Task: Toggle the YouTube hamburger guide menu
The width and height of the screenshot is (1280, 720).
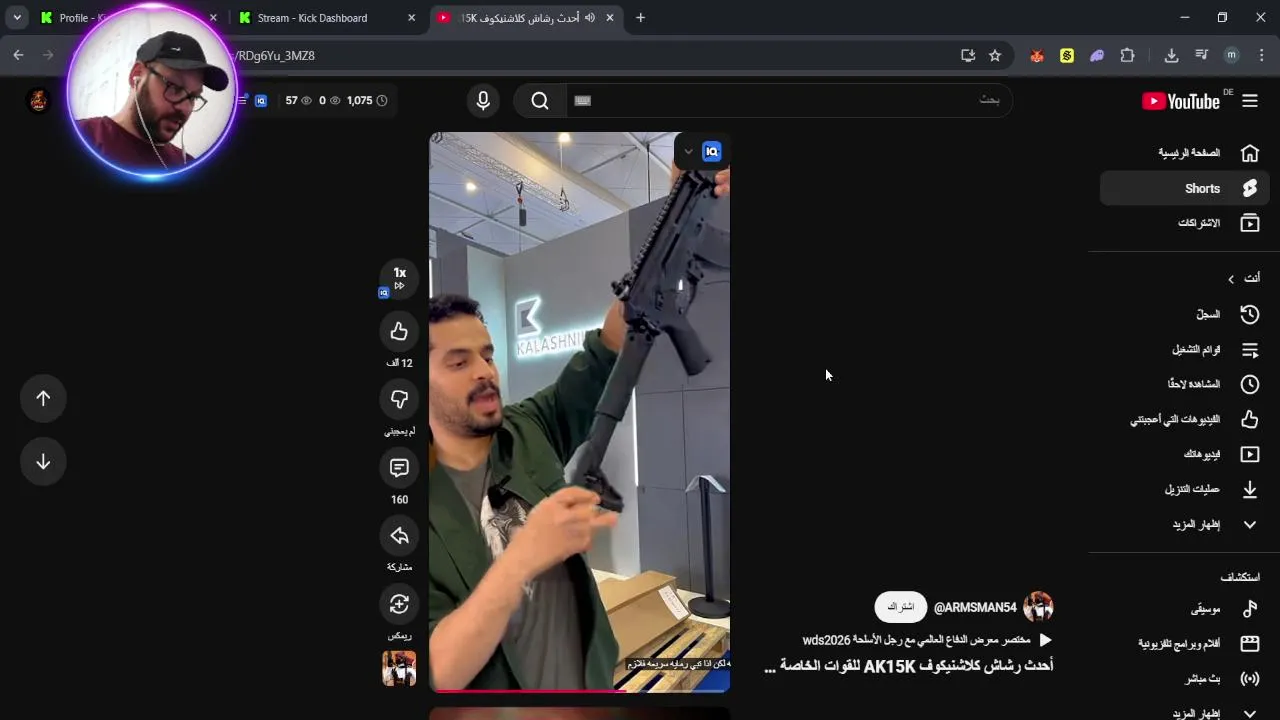Action: [1250, 101]
